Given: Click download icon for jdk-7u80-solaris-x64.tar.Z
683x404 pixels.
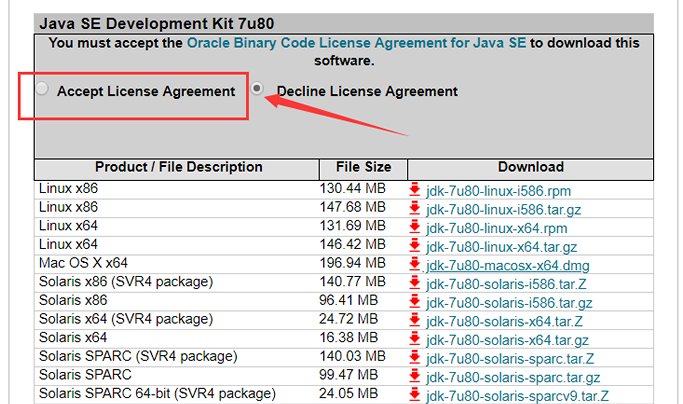Looking at the screenshot, I should (x=415, y=321).
